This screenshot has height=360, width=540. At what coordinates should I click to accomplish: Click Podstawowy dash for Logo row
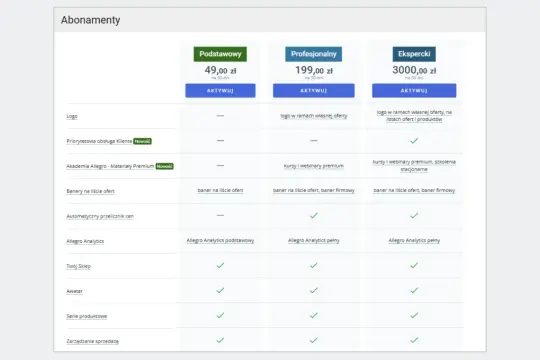[220, 116]
